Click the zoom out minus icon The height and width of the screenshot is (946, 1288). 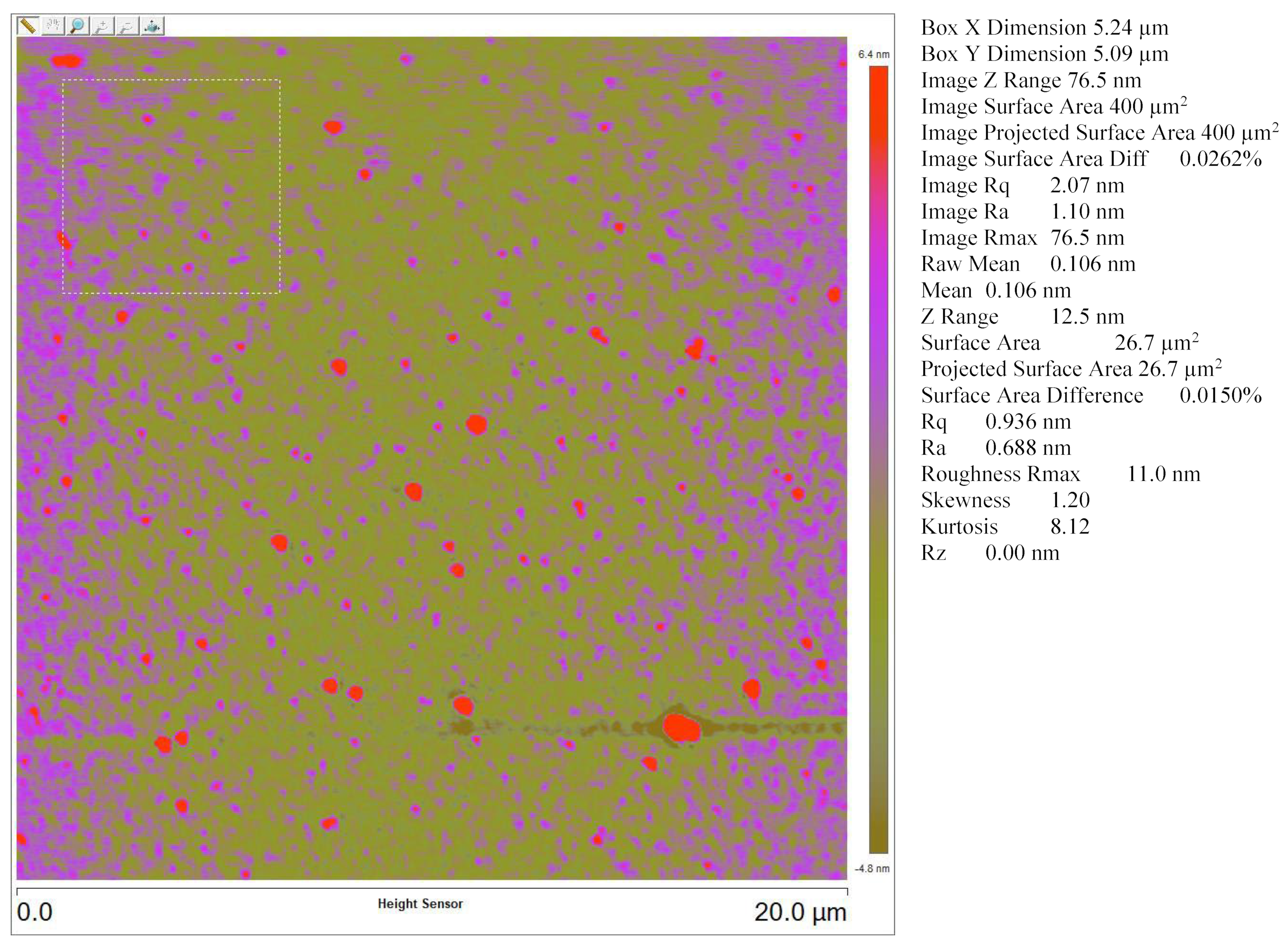tap(128, 26)
